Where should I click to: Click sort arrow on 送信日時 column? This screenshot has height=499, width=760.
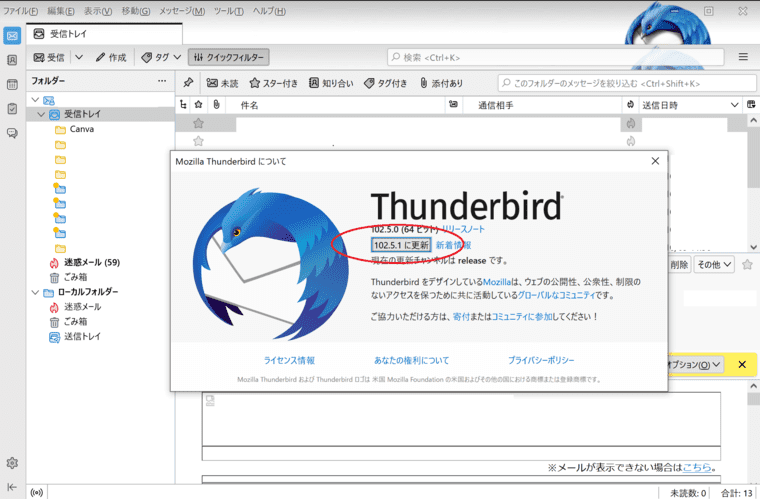[x=734, y=105]
